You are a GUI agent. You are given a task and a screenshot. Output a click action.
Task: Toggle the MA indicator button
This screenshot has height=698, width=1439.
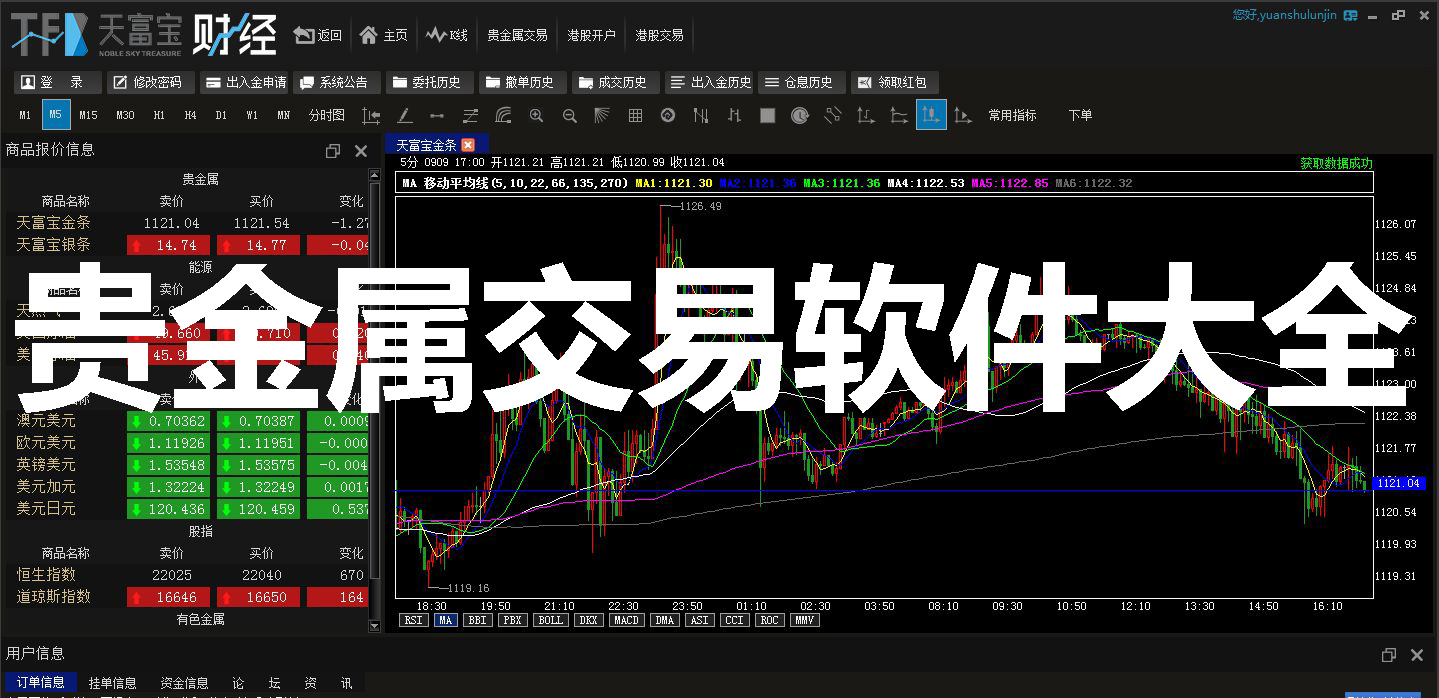click(445, 620)
